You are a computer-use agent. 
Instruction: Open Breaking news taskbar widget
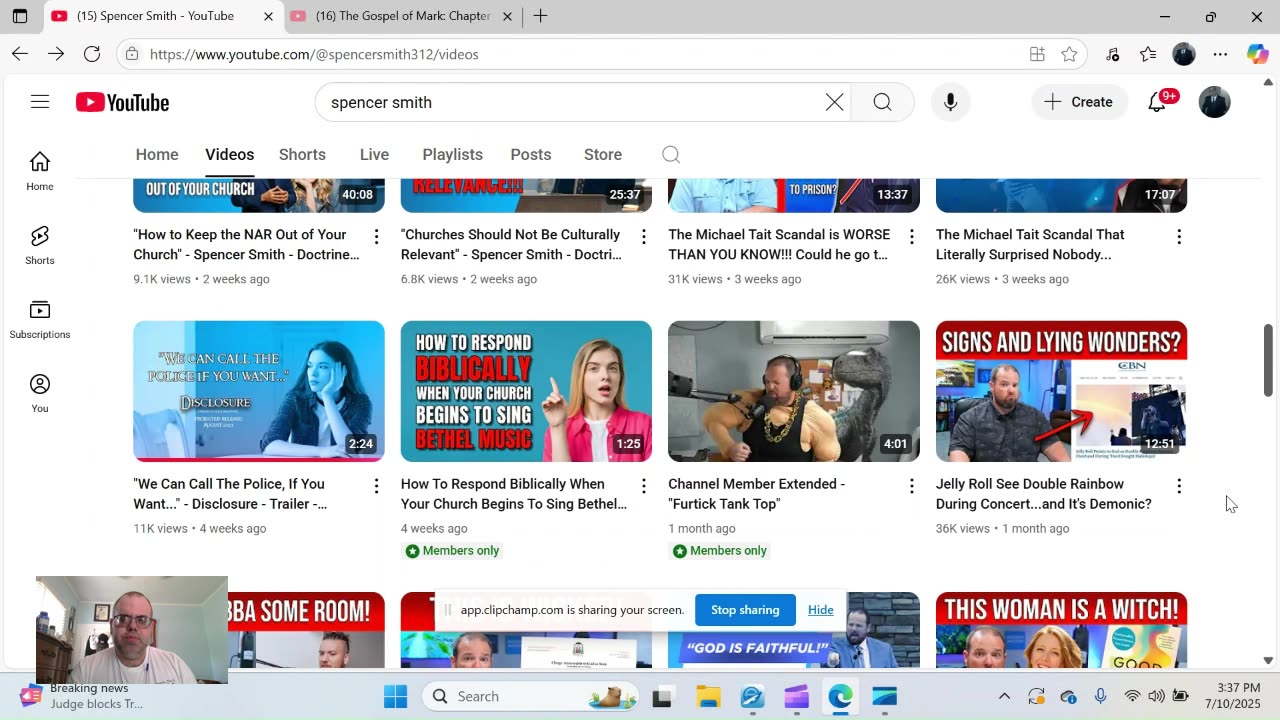[x=85, y=696]
